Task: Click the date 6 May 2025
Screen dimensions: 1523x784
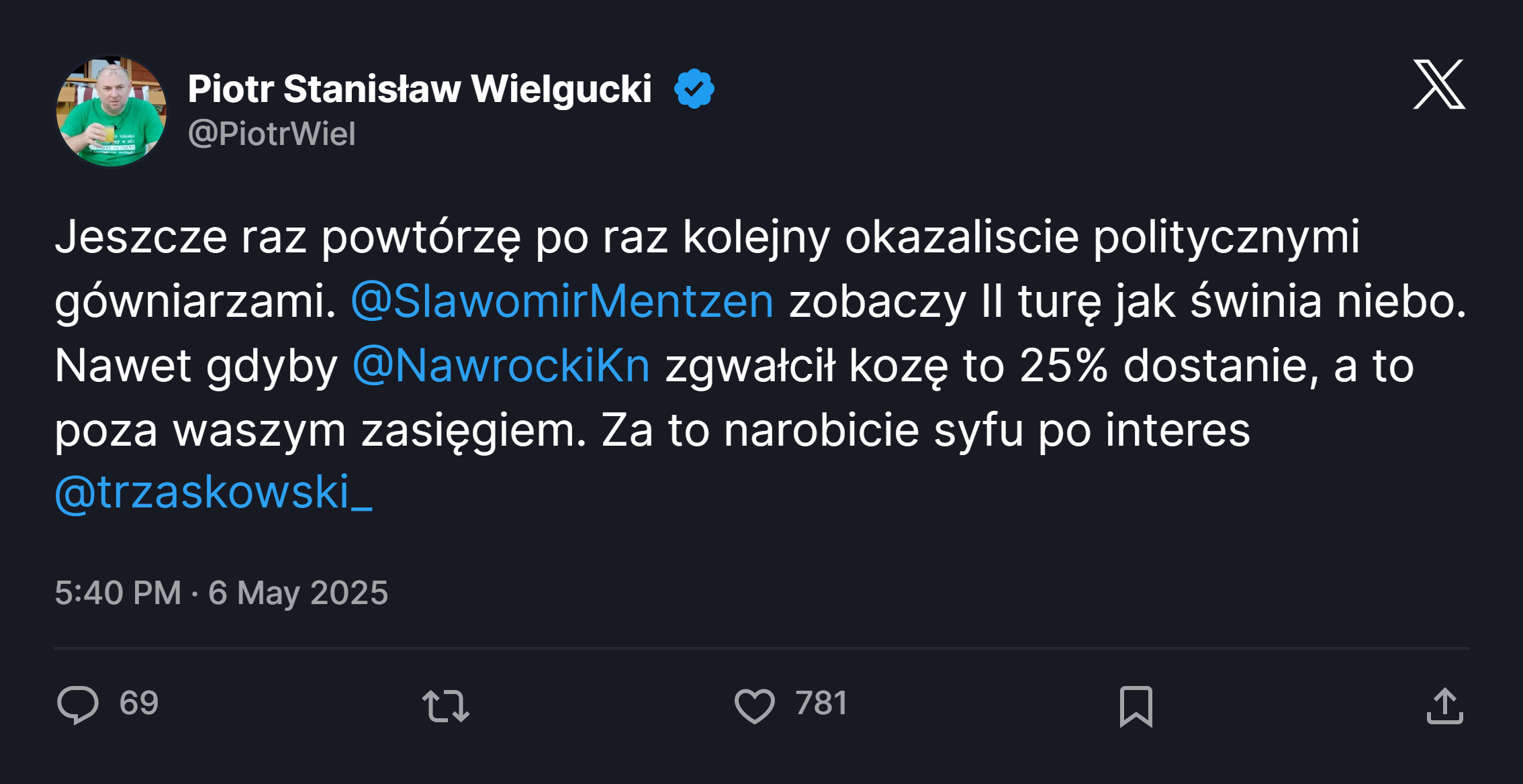Action: pyautogui.click(x=298, y=593)
